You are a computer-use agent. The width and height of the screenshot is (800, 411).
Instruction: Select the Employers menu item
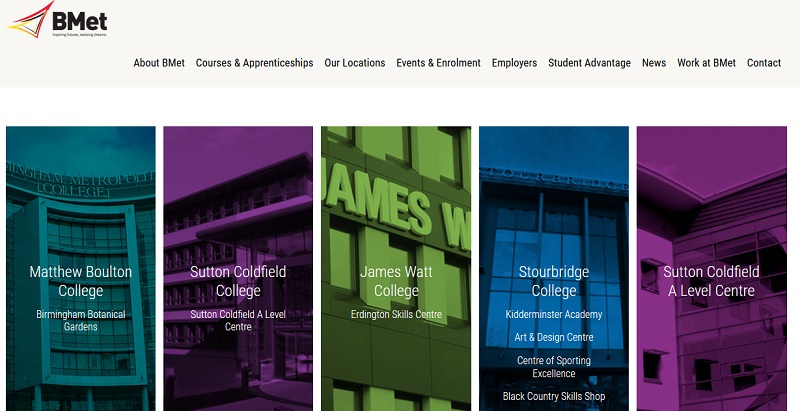point(514,63)
